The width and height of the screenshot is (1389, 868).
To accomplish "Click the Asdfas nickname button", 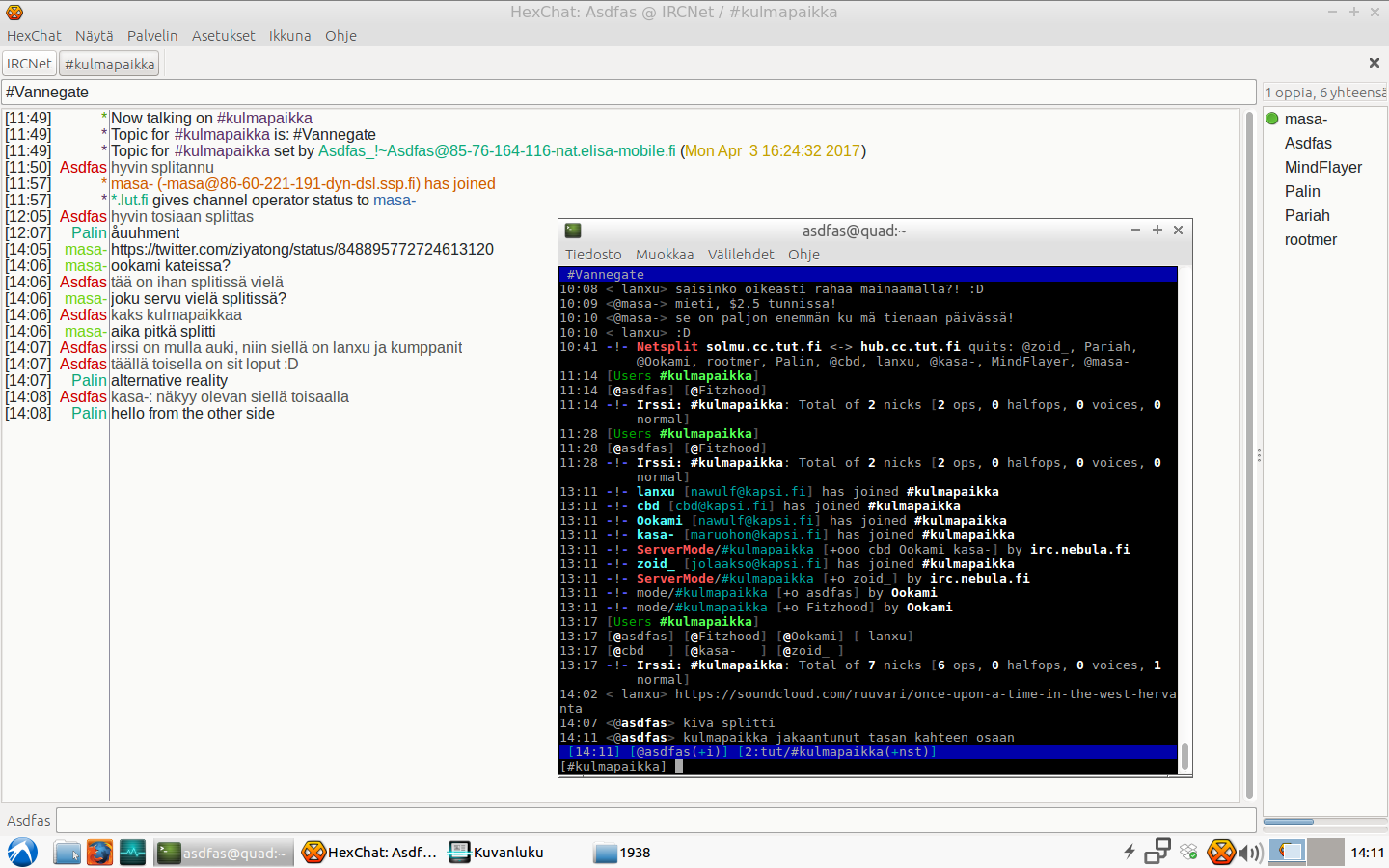I will 28,820.
